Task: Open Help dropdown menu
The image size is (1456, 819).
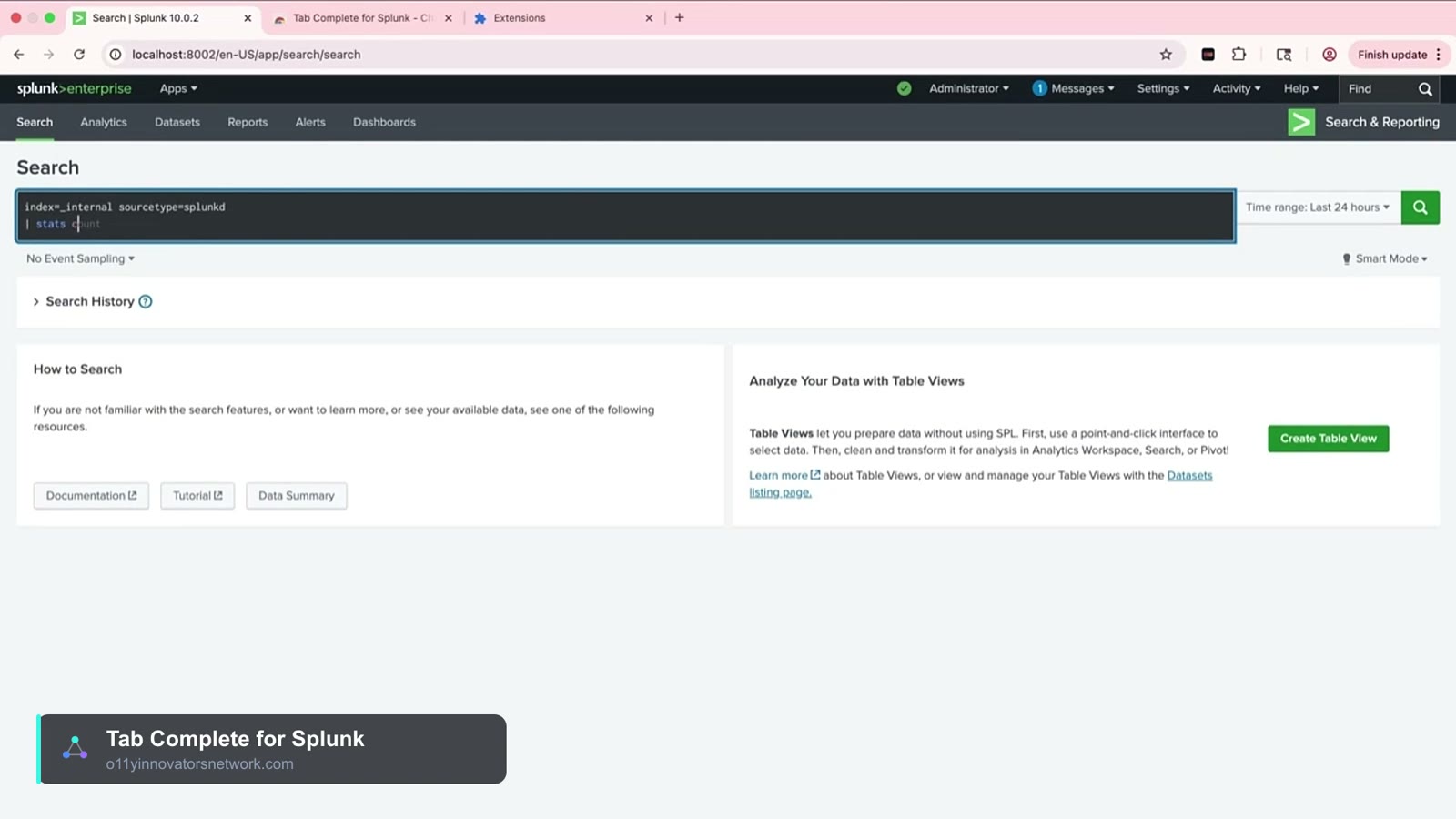Action: pyautogui.click(x=1301, y=88)
